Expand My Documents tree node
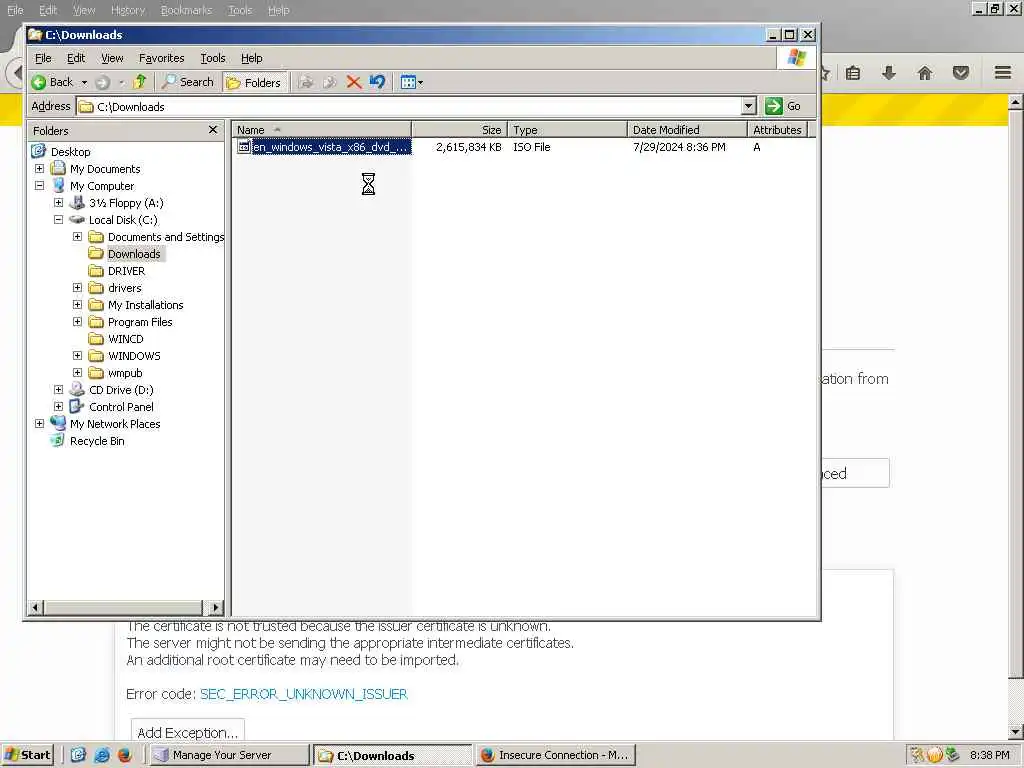Viewport: 1024px width, 768px height. click(39, 168)
